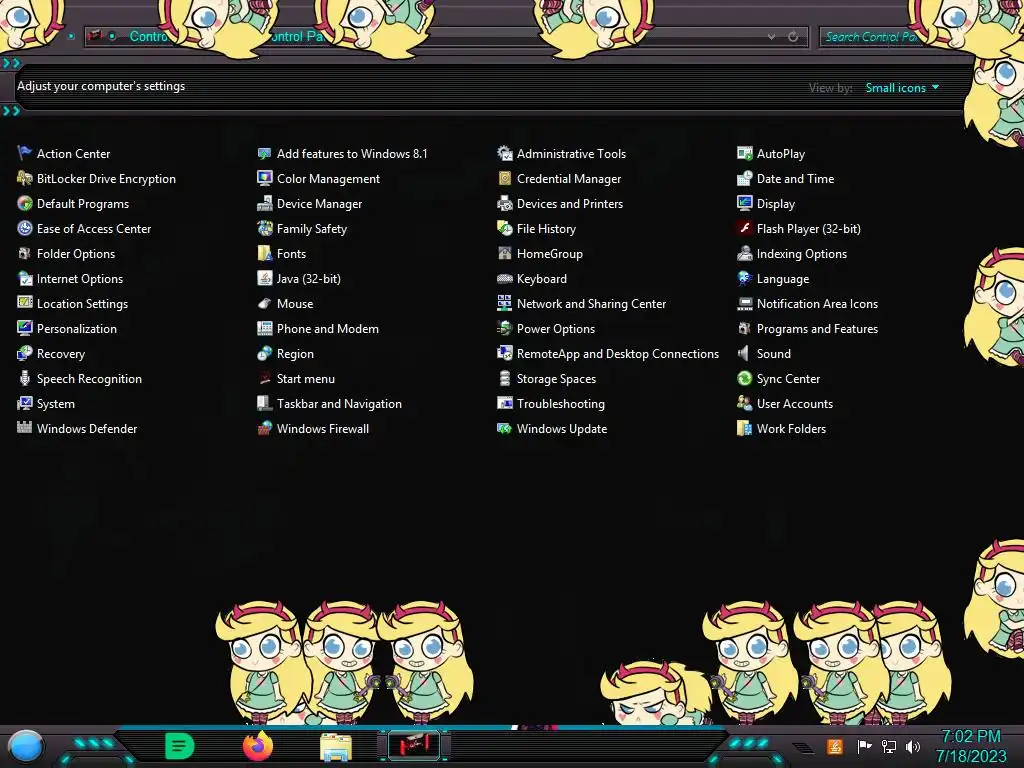Open Personalization link
This screenshot has width=1024, height=768.
tap(76, 328)
